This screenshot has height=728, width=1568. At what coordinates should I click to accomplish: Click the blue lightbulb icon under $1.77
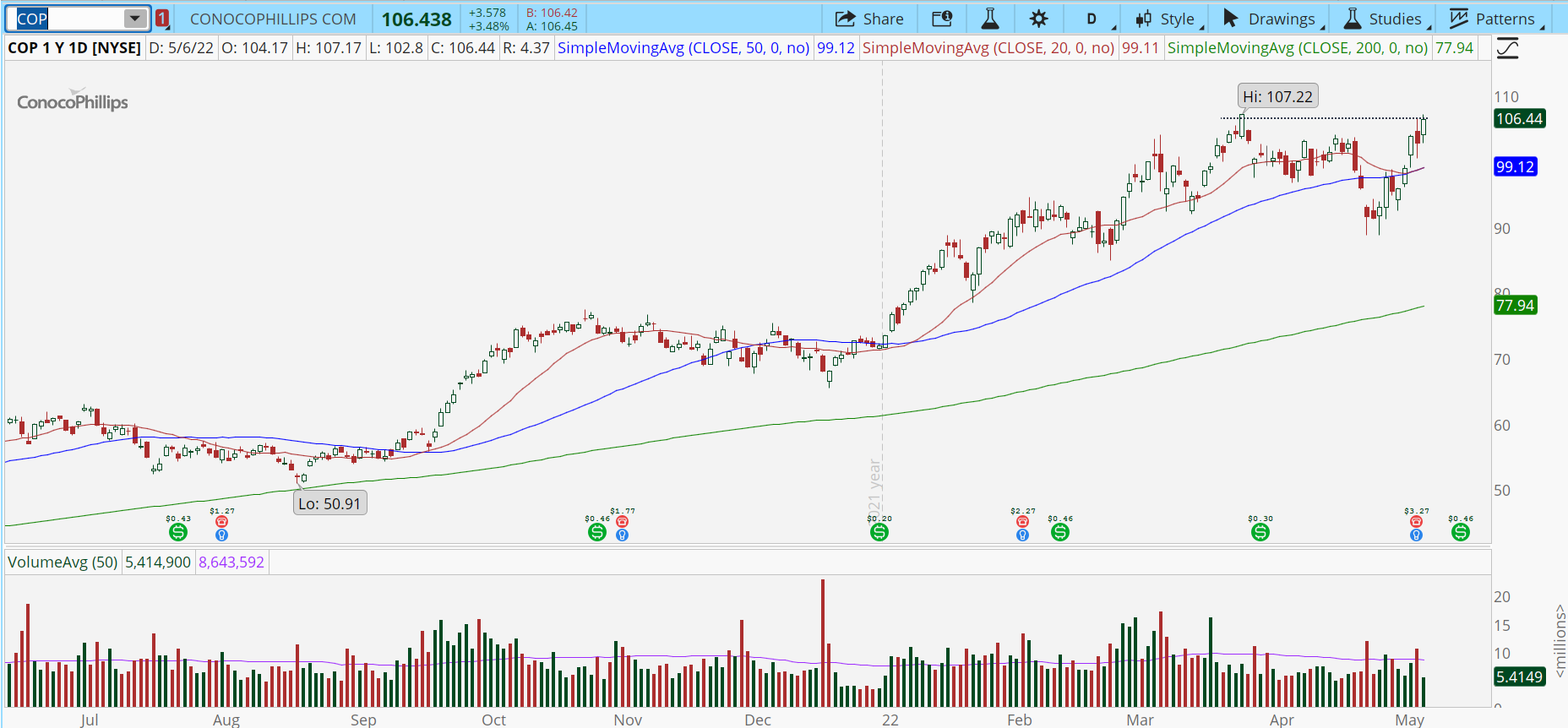tap(623, 535)
